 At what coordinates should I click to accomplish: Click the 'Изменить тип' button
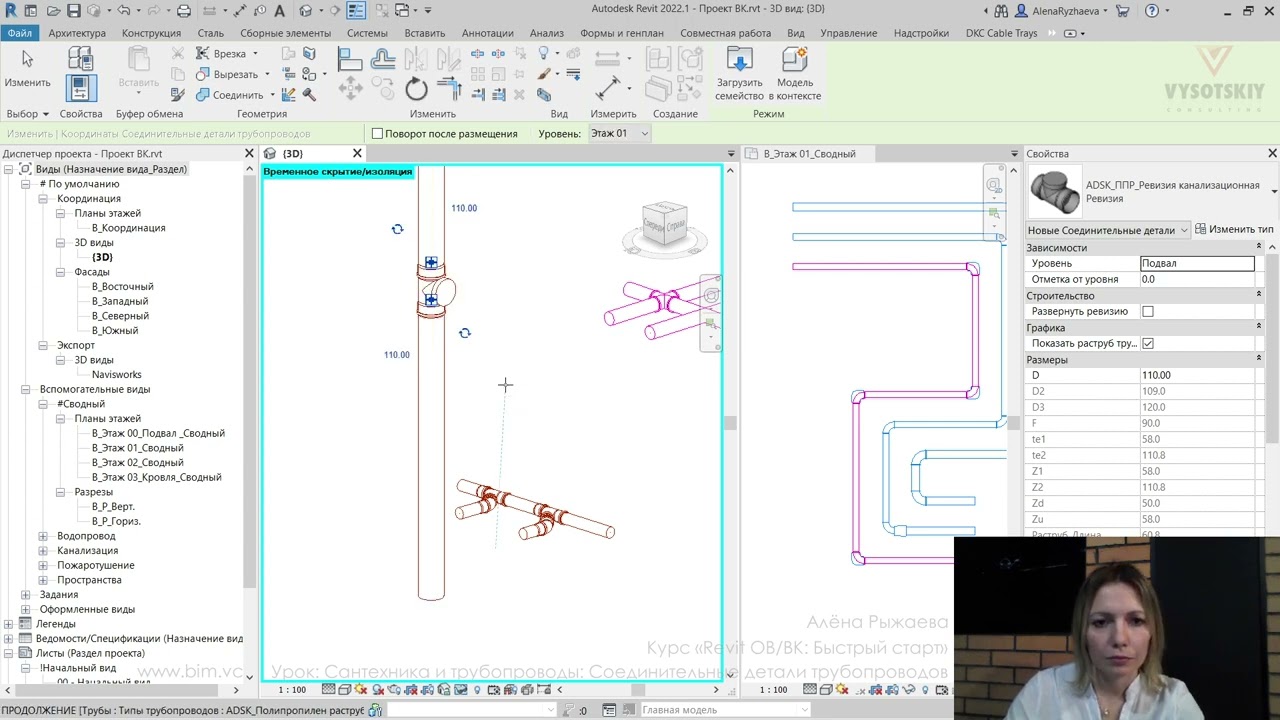pyautogui.click(x=1234, y=230)
